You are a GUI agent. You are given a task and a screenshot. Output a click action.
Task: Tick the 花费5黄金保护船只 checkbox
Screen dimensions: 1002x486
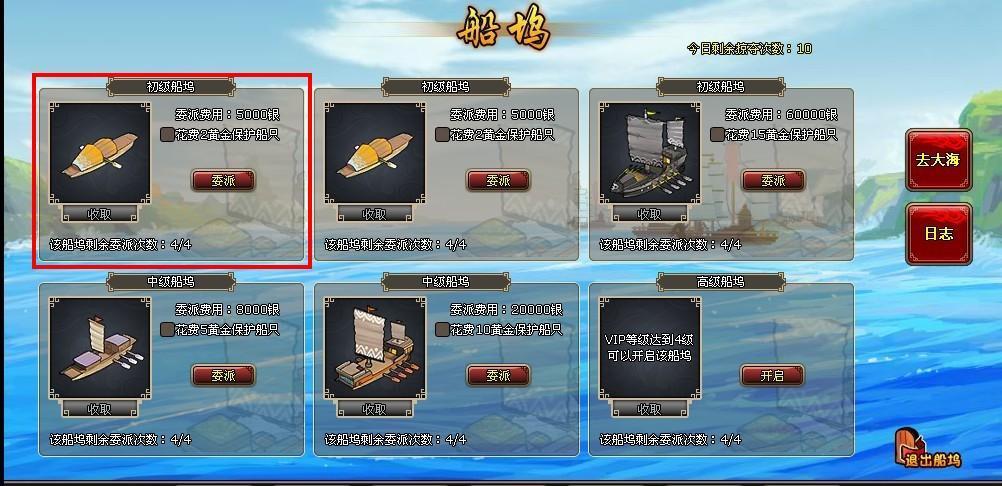(167, 330)
